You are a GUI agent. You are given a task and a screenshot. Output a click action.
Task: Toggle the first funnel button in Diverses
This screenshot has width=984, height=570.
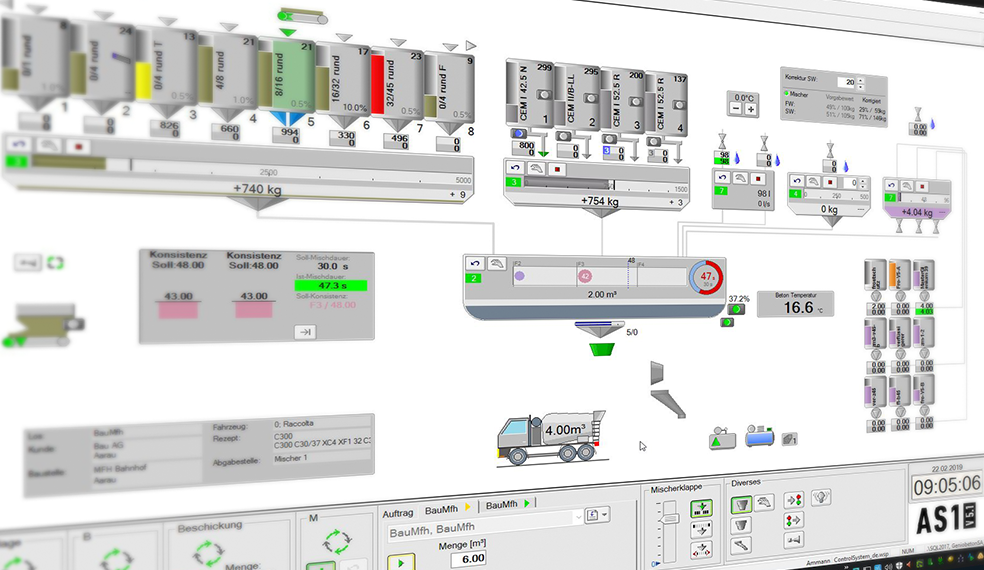pyautogui.click(x=742, y=504)
